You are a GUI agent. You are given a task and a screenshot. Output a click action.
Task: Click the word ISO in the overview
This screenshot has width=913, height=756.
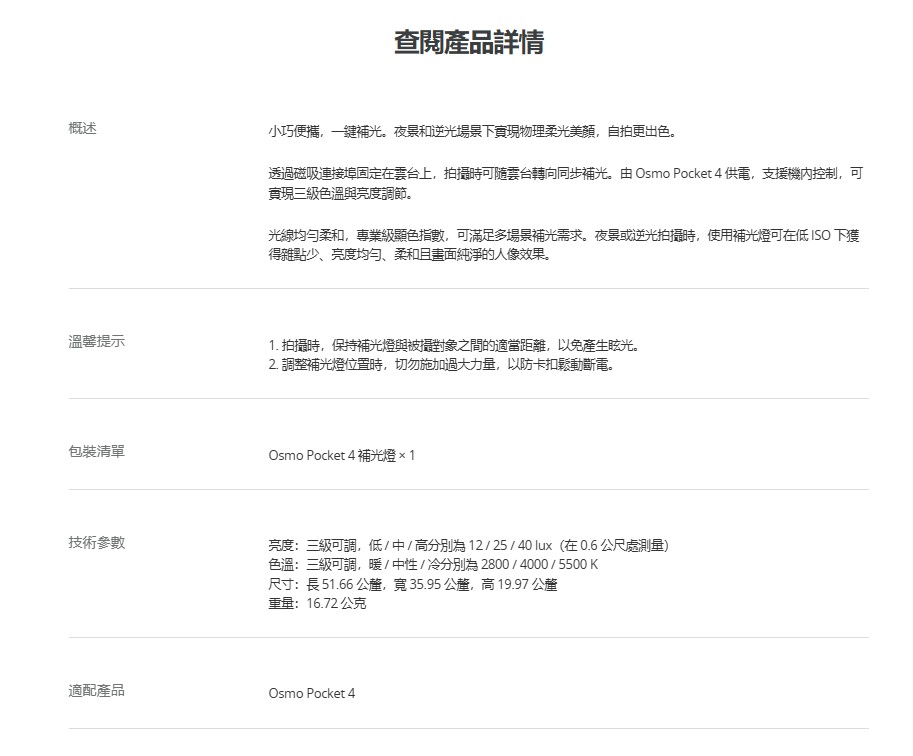click(808, 236)
